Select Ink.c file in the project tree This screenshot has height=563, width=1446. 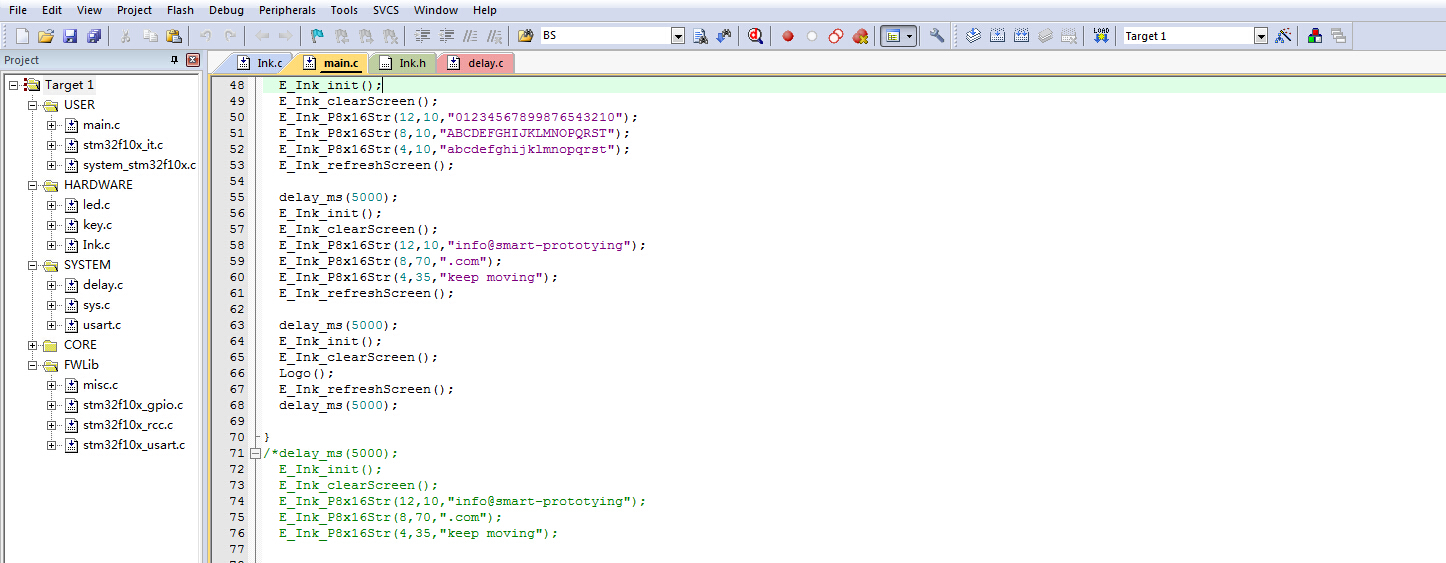pyautogui.click(x=96, y=245)
